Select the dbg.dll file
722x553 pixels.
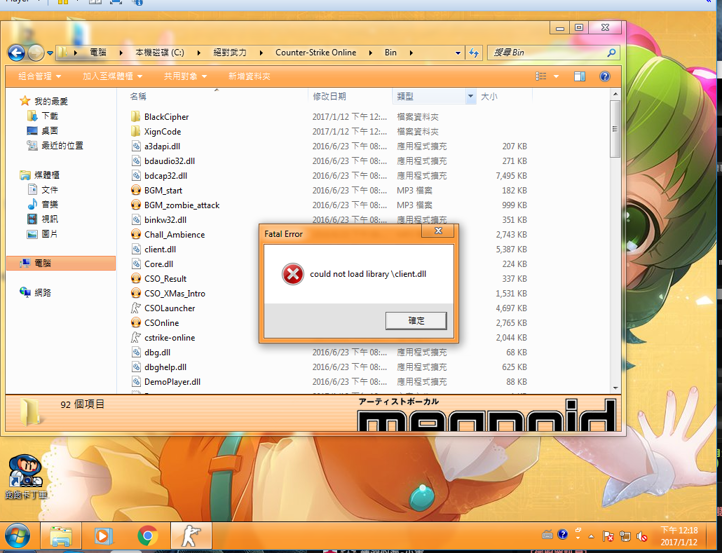pyautogui.click(x=157, y=352)
